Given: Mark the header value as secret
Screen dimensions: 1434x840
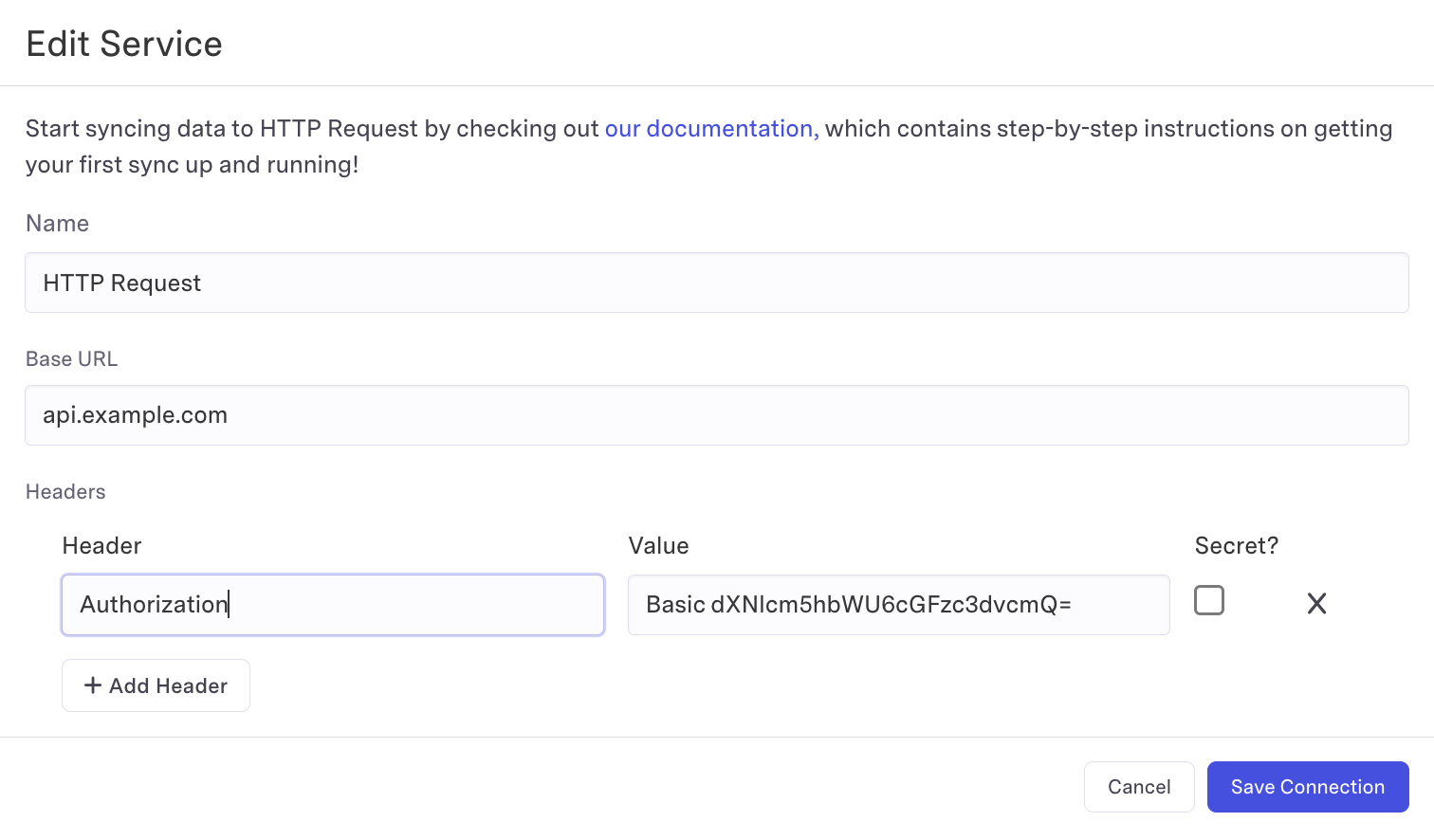Looking at the screenshot, I should (x=1208, y=601).
